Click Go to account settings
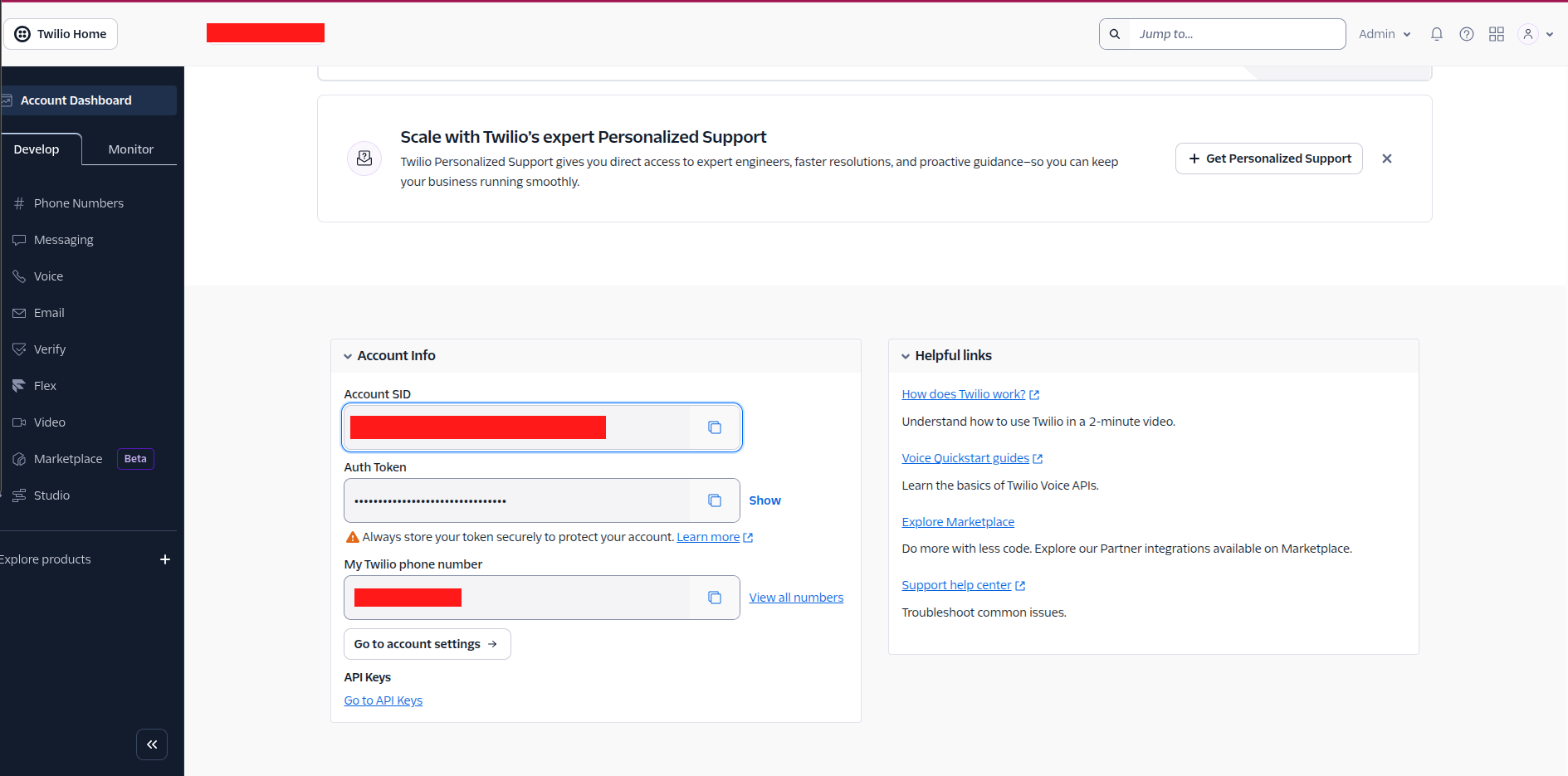 pyautogui.click(x=426, y=643)
